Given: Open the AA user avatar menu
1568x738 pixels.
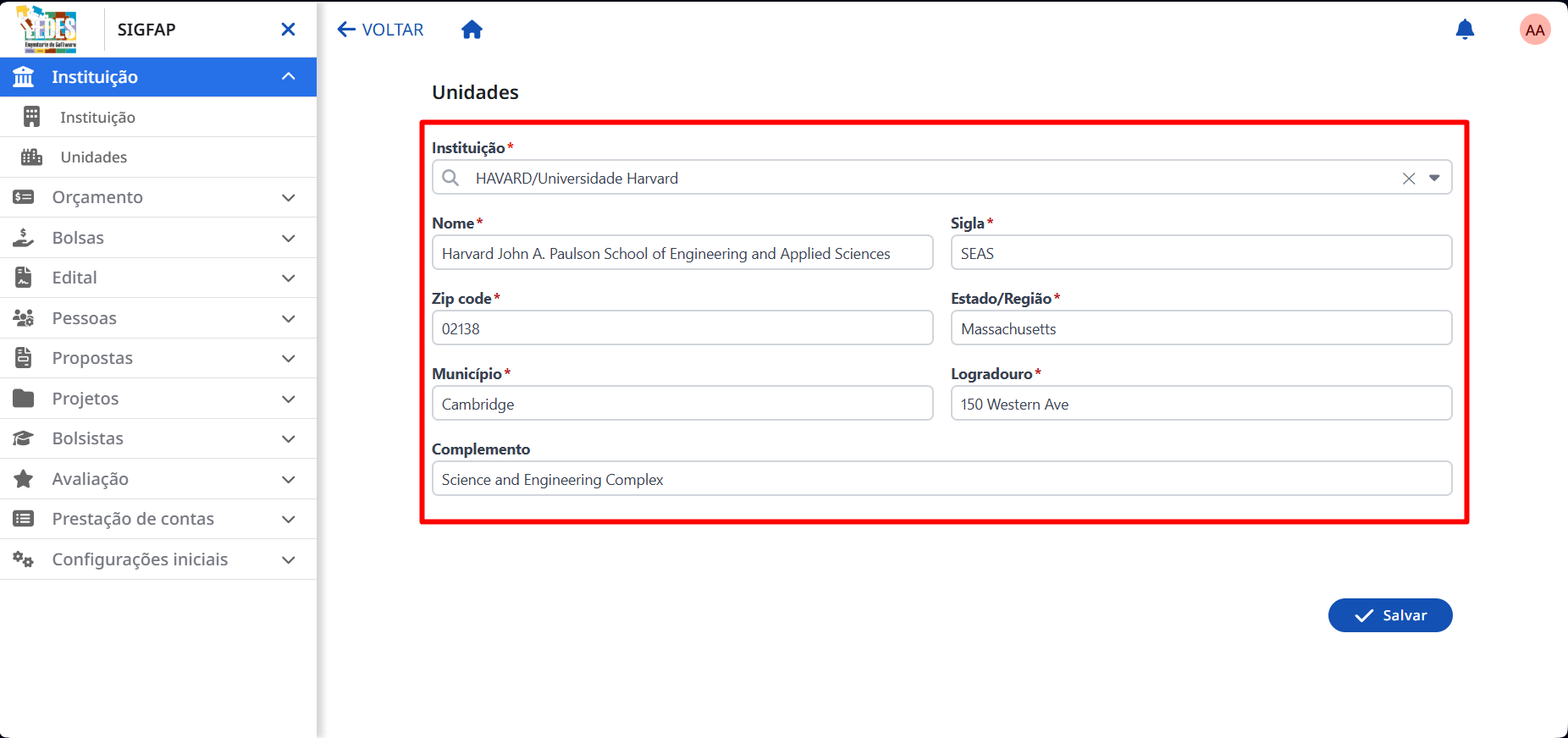Looking at the screenshot, I should click(1535, 30).
